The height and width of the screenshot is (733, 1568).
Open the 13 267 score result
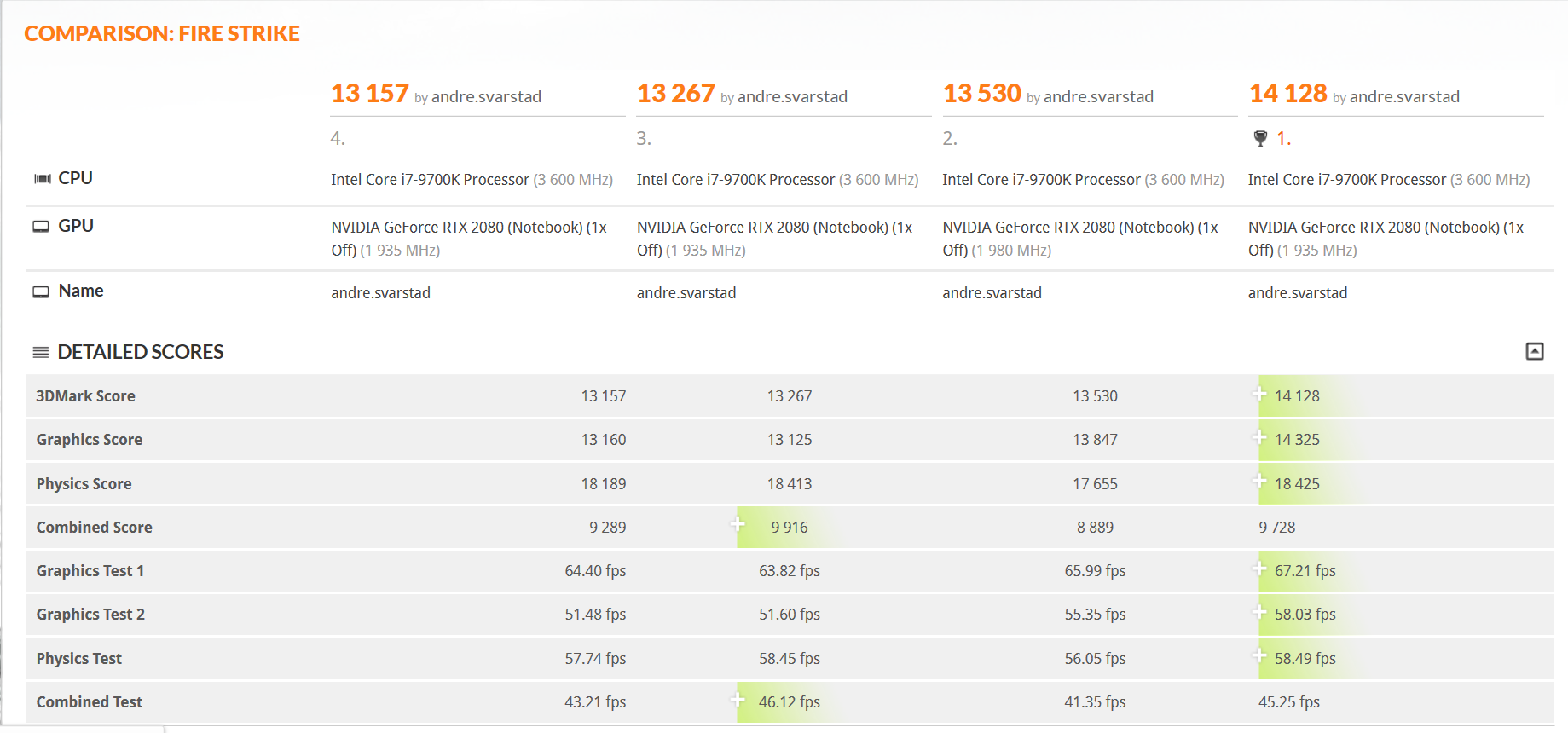pyautogui.click(x=675, y=93)
